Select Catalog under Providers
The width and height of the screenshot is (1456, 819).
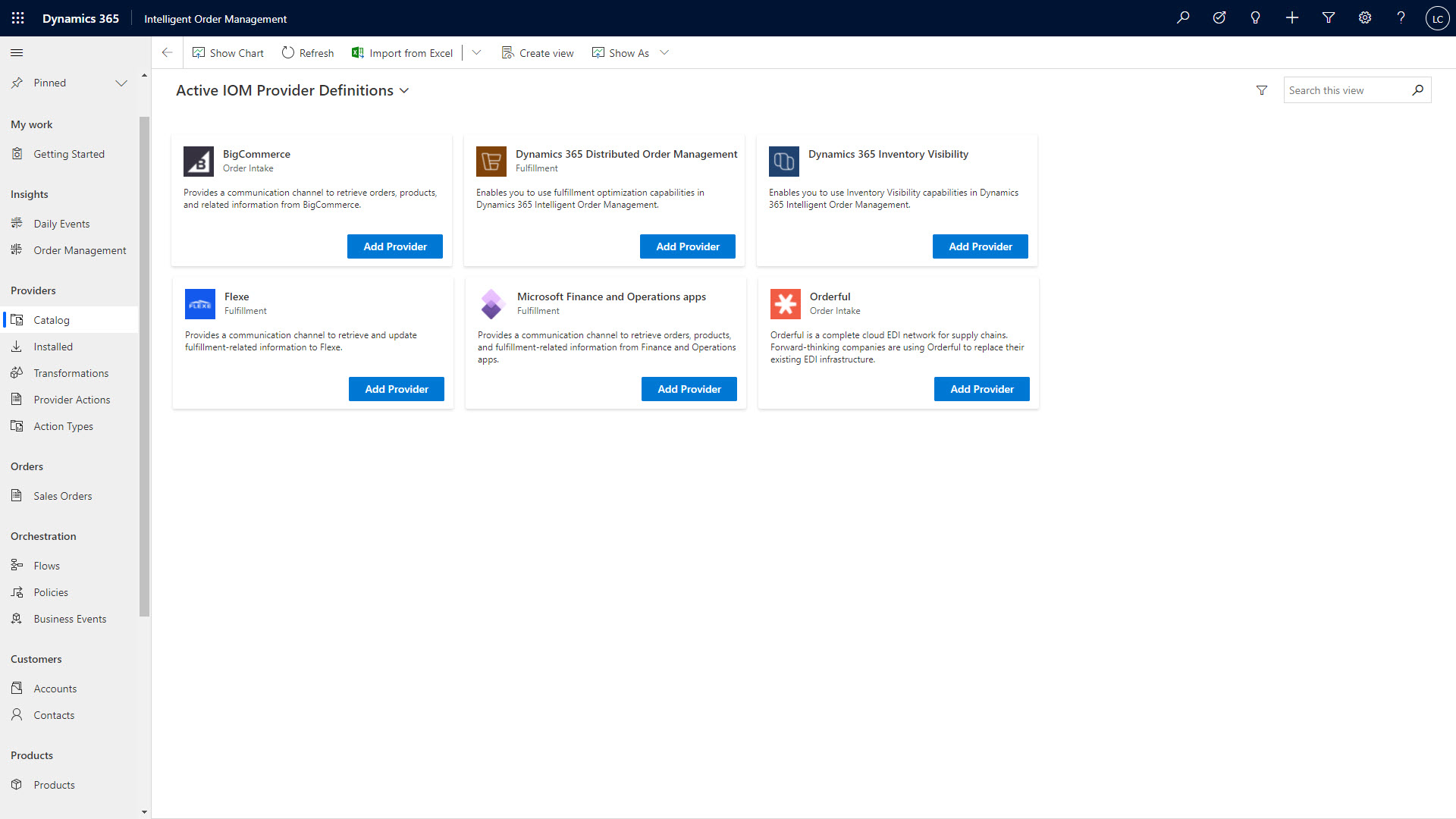coord(69,320)
